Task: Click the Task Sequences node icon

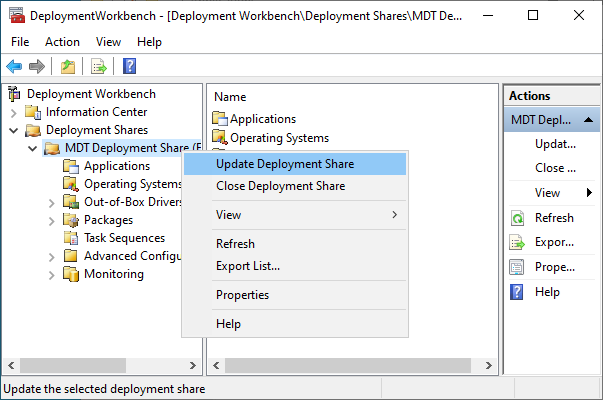Action: [x=71, y=238]
